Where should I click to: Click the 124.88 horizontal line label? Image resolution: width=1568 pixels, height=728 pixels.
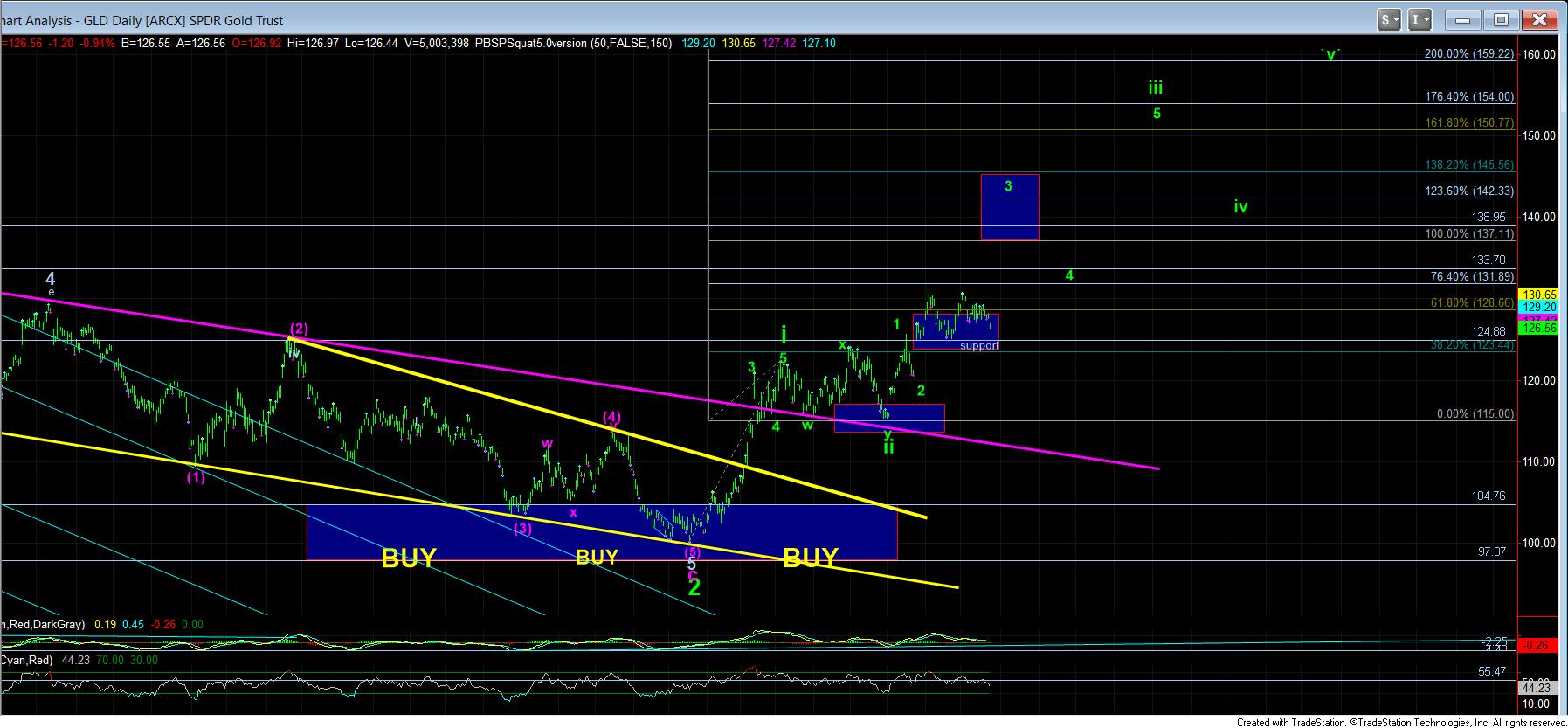[1489, 331]
